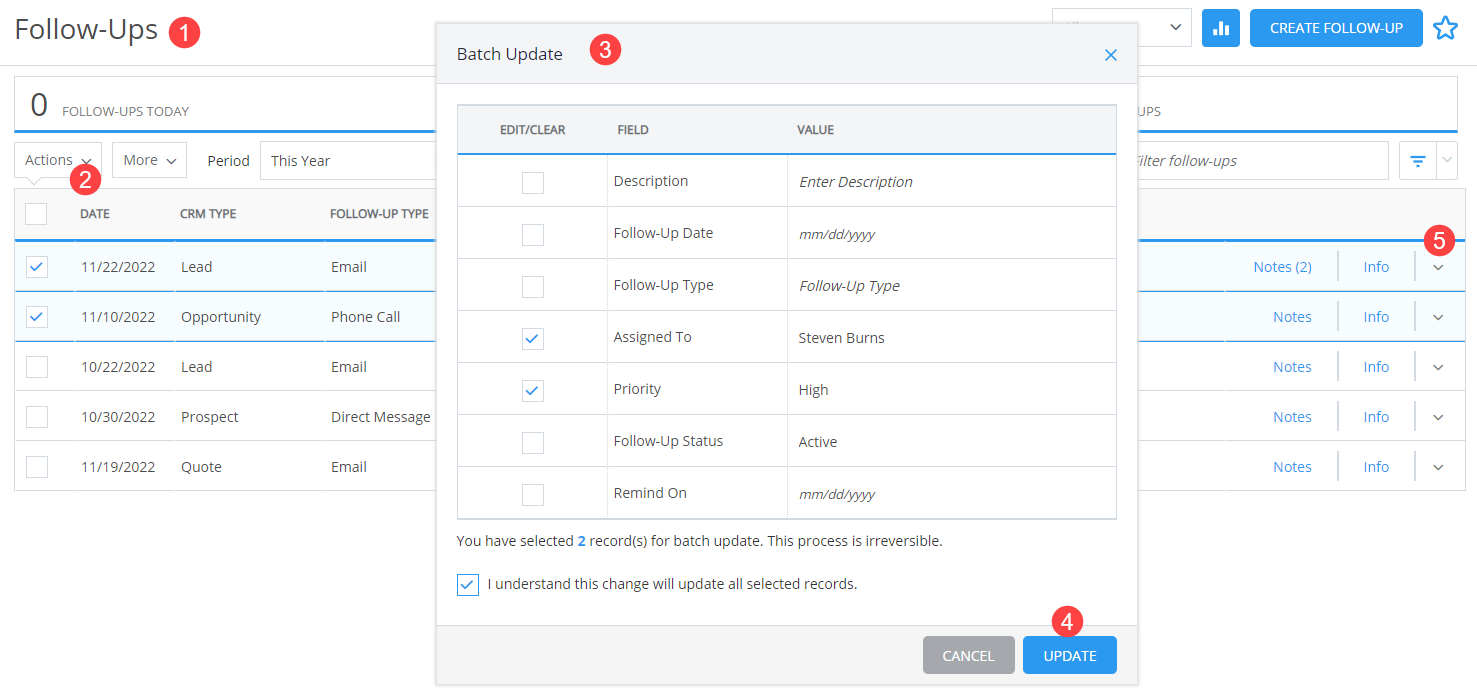The image size is (1477, 696).
Task: Sort by the DATE column header
Action: (95, 214)
